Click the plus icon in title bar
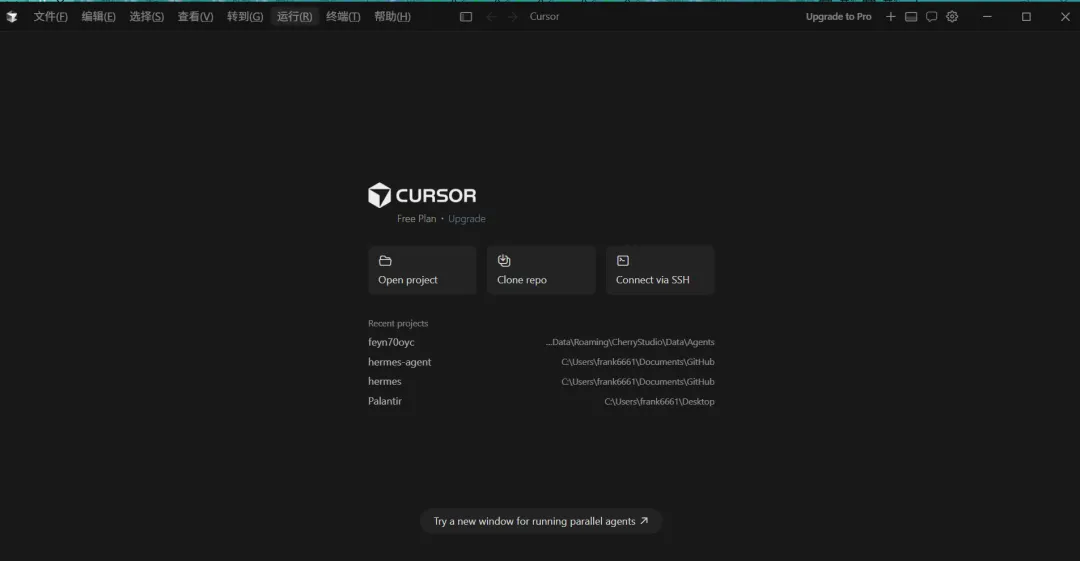 tap(891, 17)
